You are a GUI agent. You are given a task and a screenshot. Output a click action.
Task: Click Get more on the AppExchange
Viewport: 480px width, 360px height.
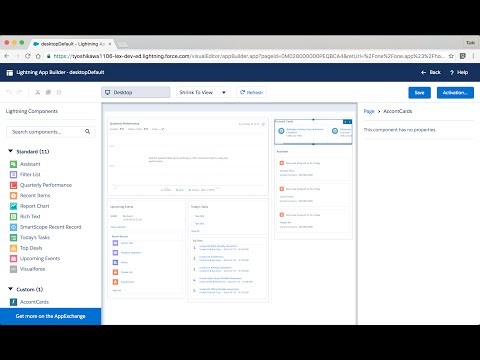[50, 316]
